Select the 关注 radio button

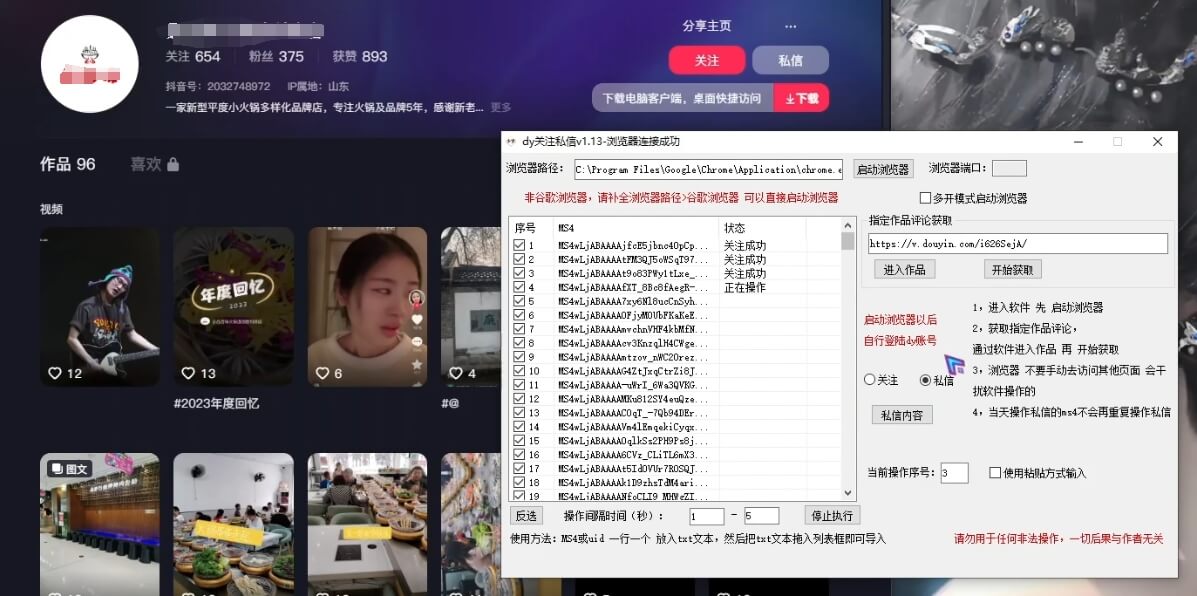(x=871, y=381)
